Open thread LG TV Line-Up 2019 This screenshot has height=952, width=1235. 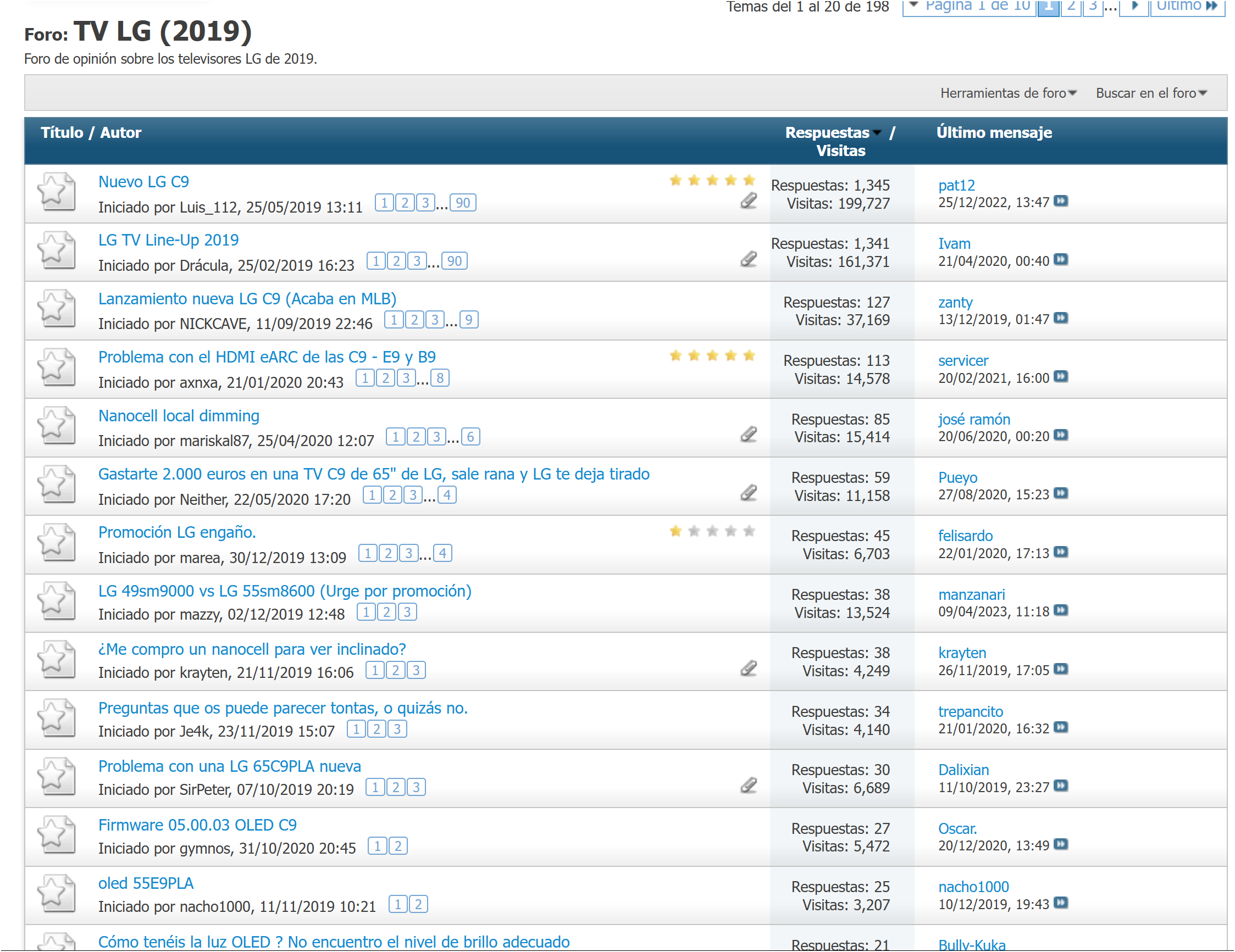[169, 240]
